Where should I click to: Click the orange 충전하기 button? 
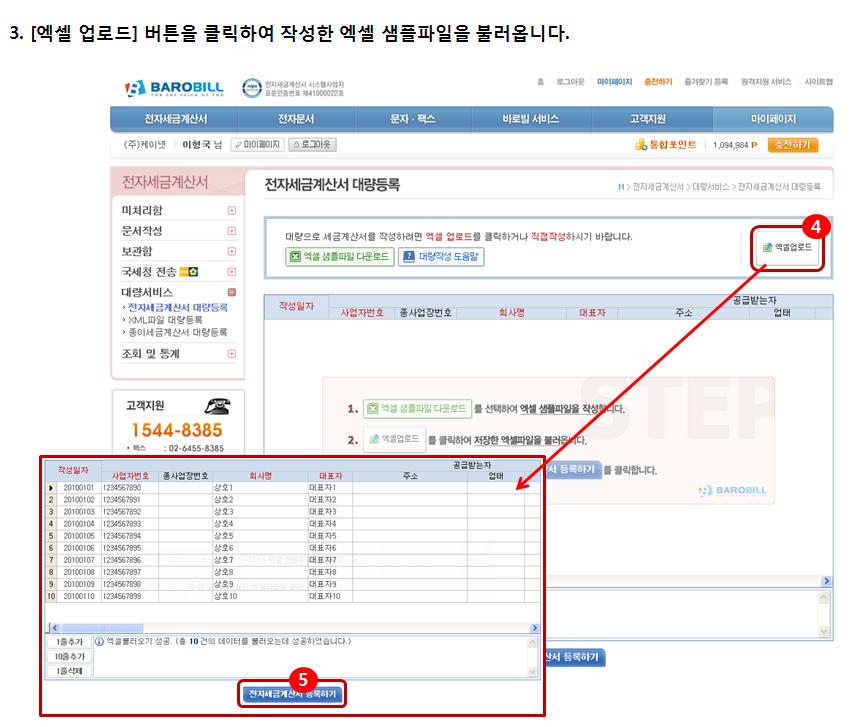point(793,145)
